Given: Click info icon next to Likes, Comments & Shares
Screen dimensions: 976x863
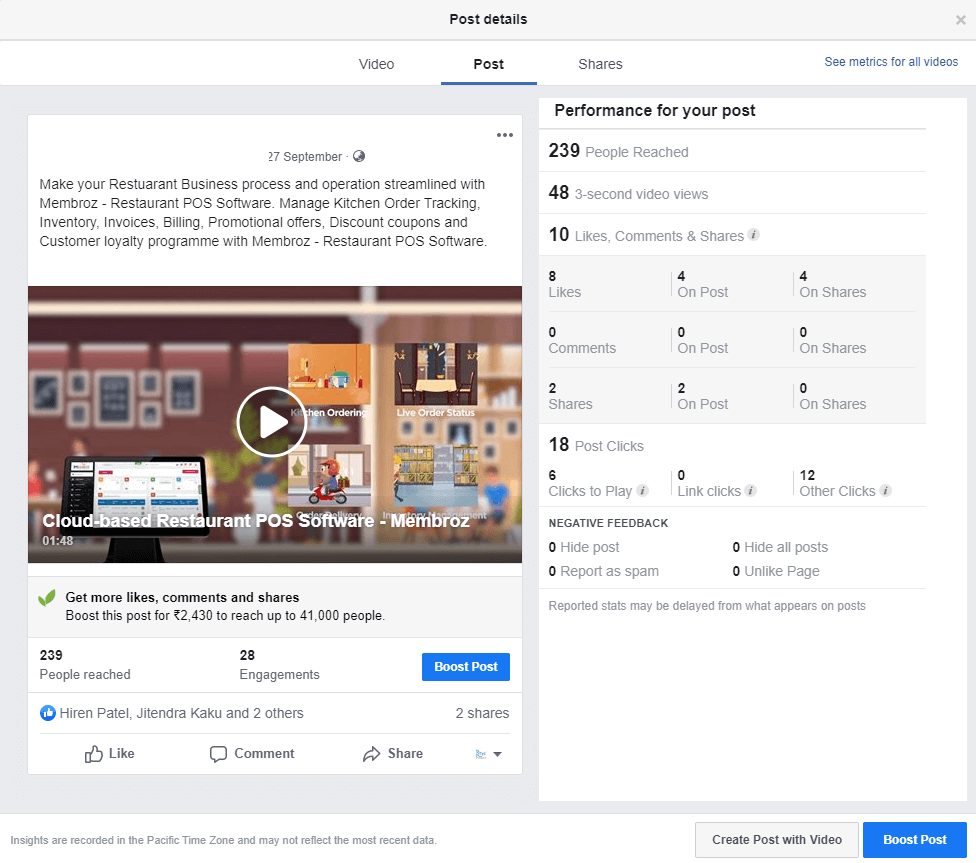Looking at the screenshot, I should tap(753, 235).
